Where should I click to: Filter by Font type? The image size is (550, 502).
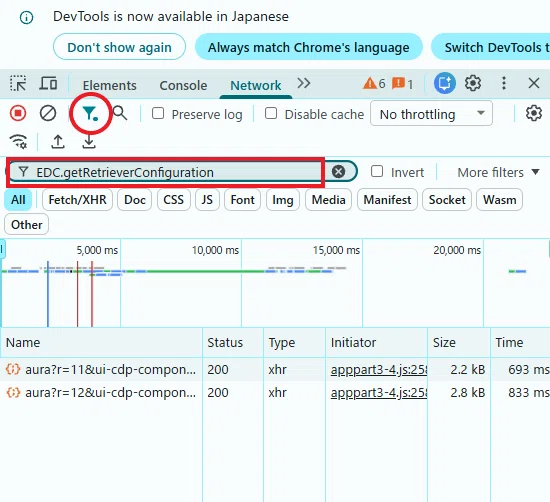242,200
